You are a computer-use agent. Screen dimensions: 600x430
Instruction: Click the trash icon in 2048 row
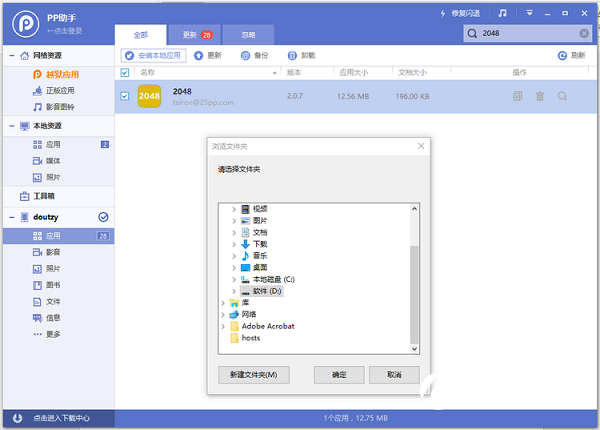click(x=540, y=96)
